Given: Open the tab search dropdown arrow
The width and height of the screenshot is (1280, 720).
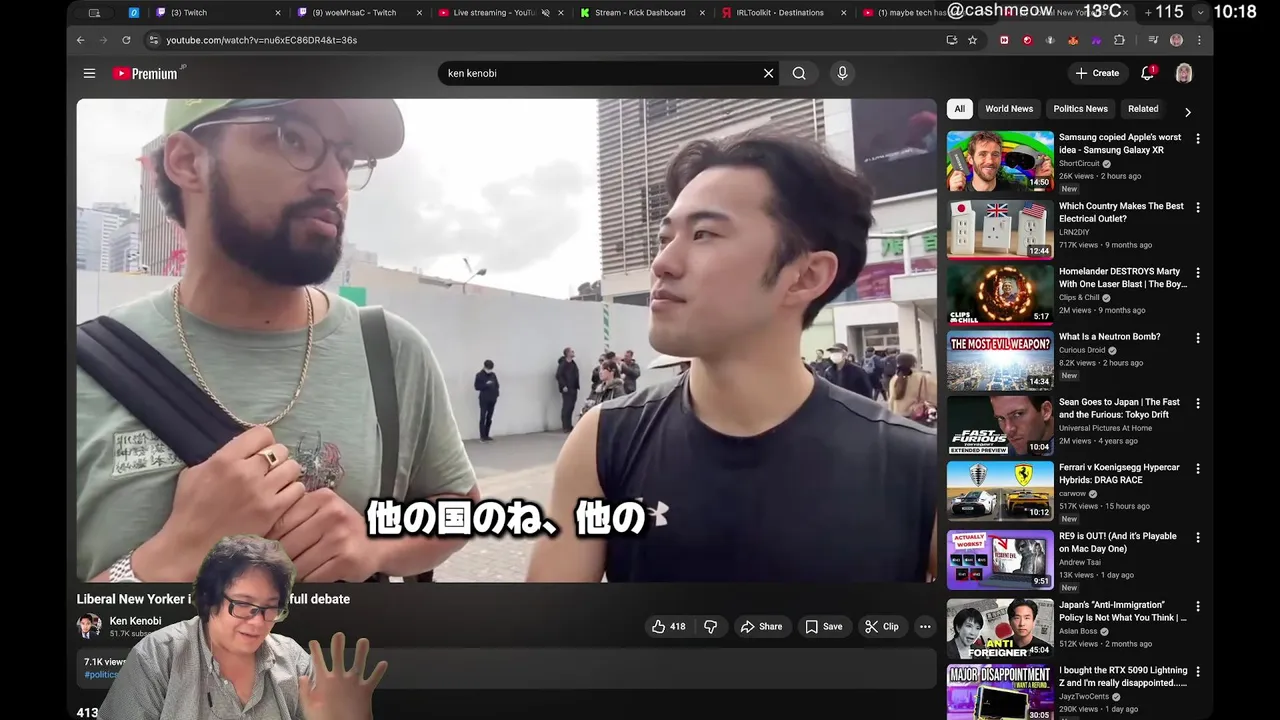Looking at the screenshot, I should click(1200, 13).
